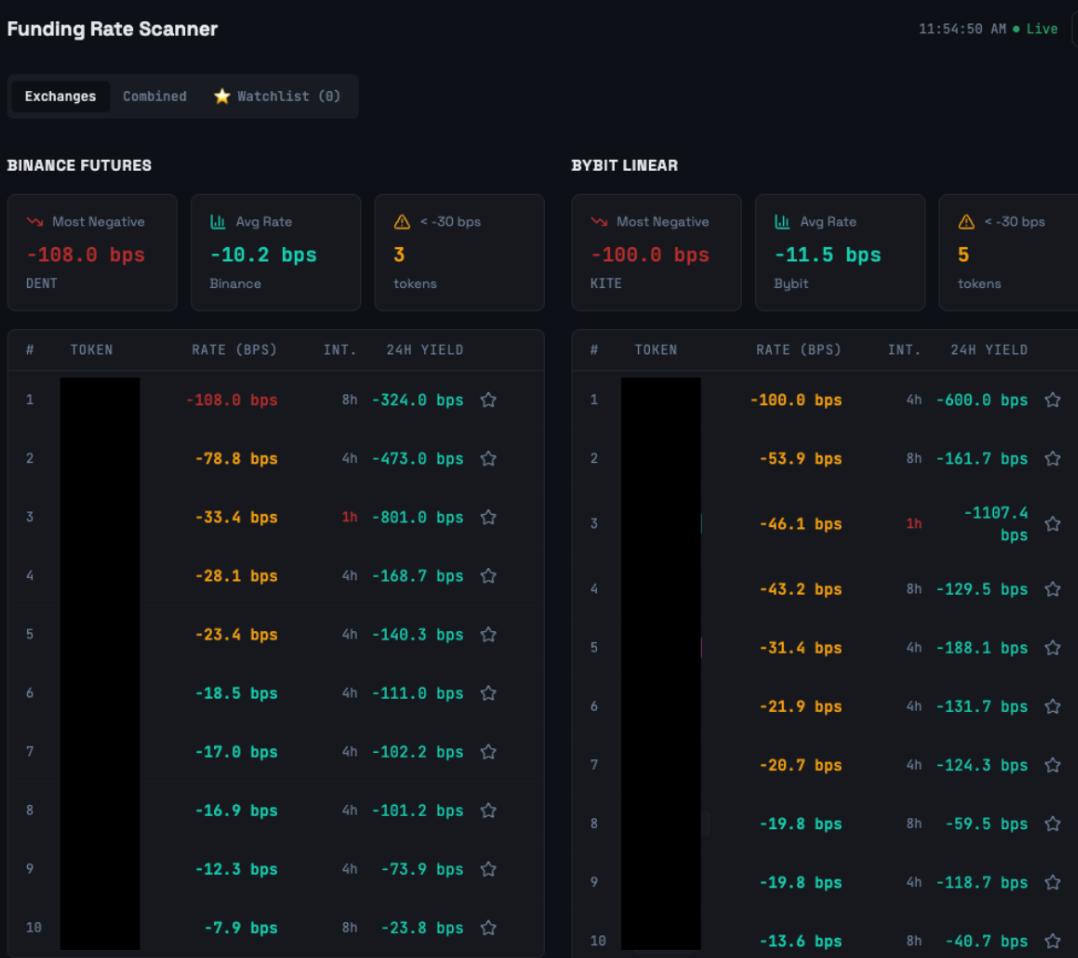Click the Binance Avg Rate chart icon

(x=218, y=221)
